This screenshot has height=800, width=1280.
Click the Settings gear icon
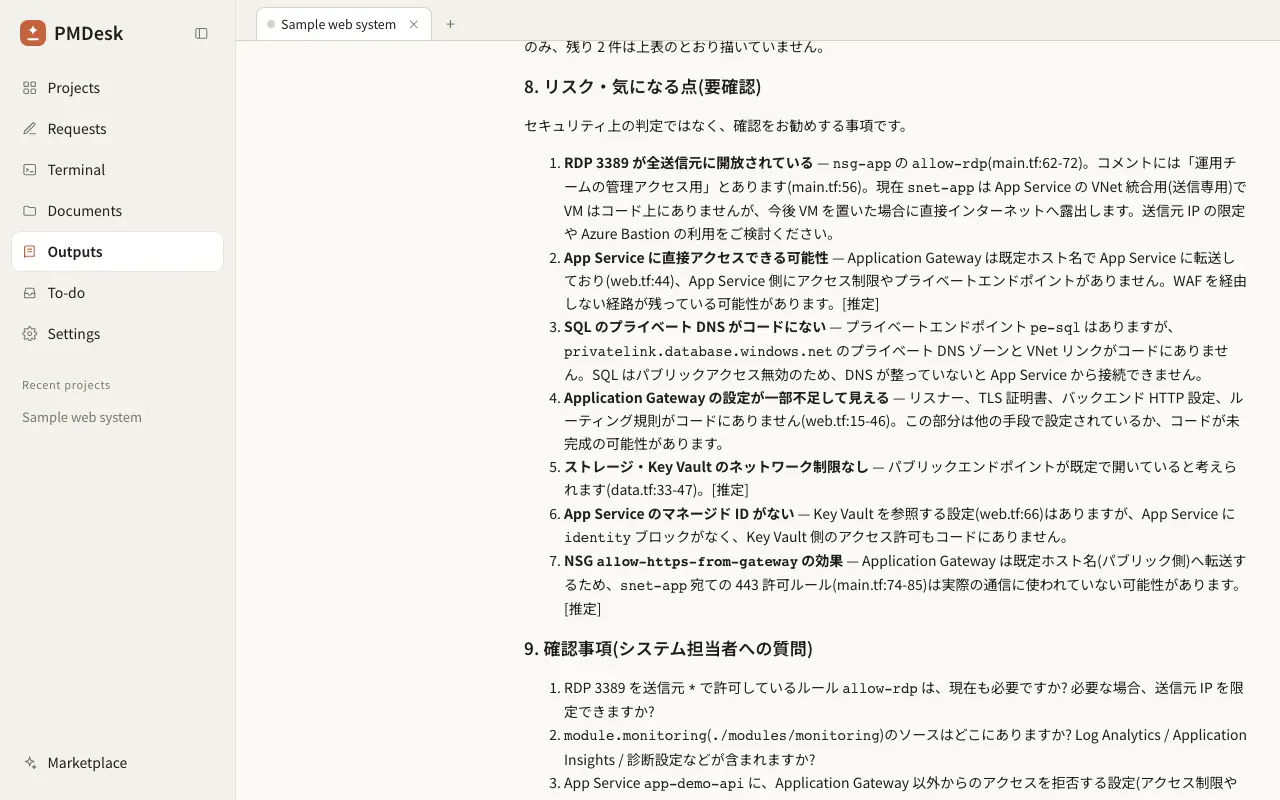(x=30, y=334)
